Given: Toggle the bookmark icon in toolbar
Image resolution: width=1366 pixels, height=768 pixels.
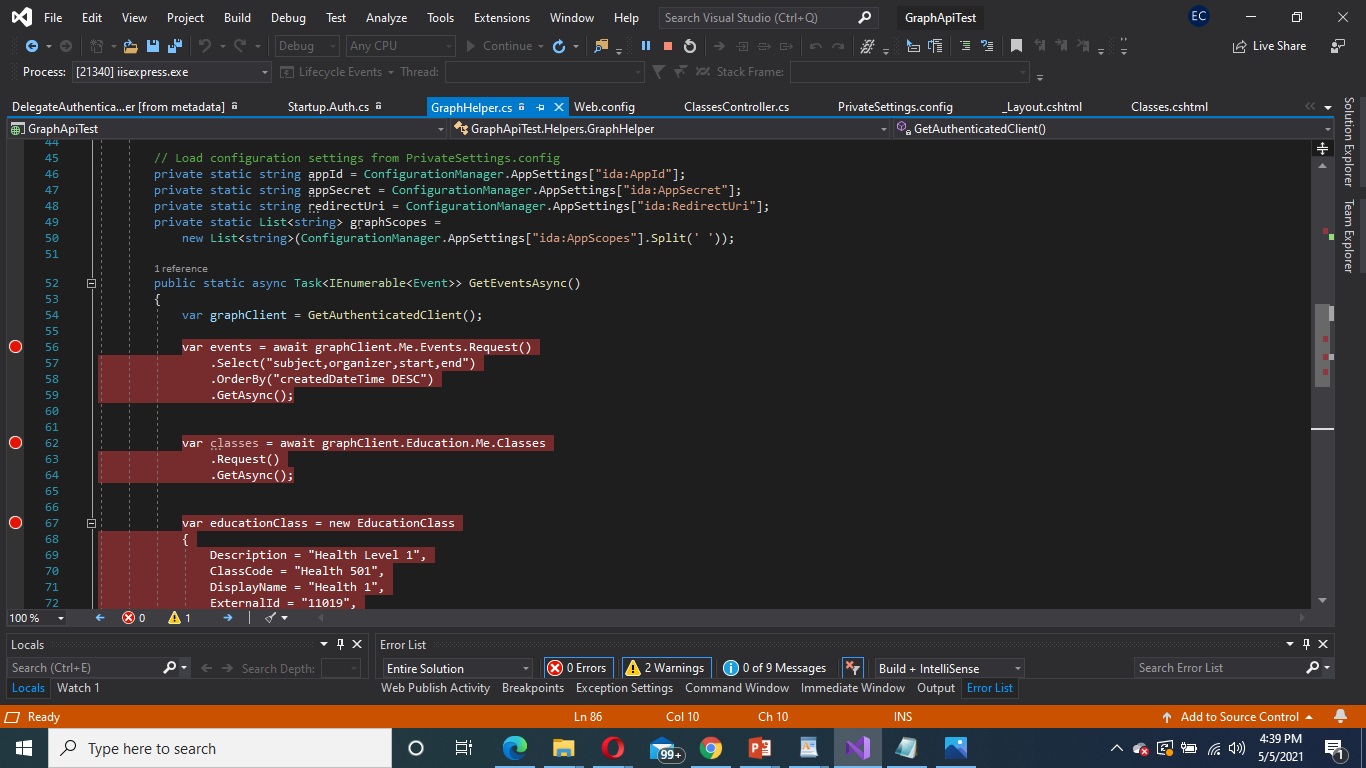Looking at the screenshot, I should (1016, 46).
